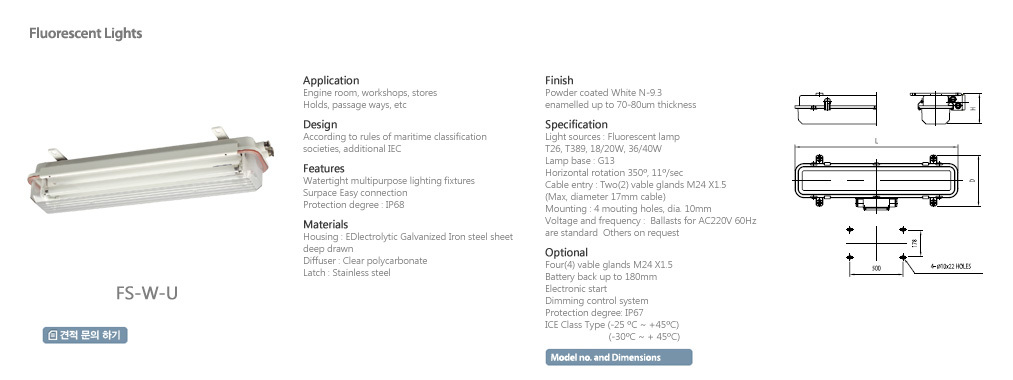Click the Specification section heading
The image size is (1013, 380).
tap(576, 125)
